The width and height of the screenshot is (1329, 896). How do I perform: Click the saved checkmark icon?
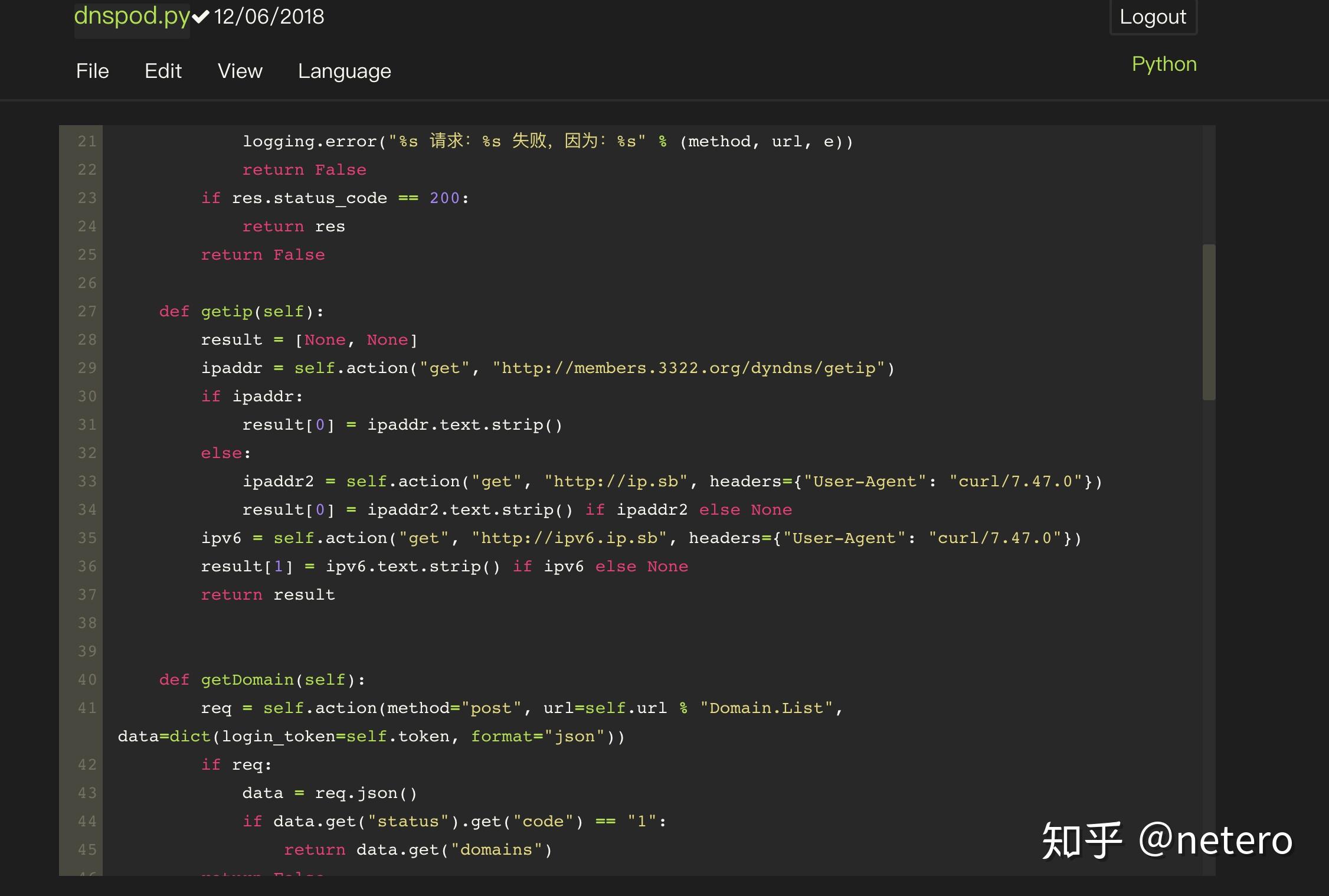[x=201, y=17]
